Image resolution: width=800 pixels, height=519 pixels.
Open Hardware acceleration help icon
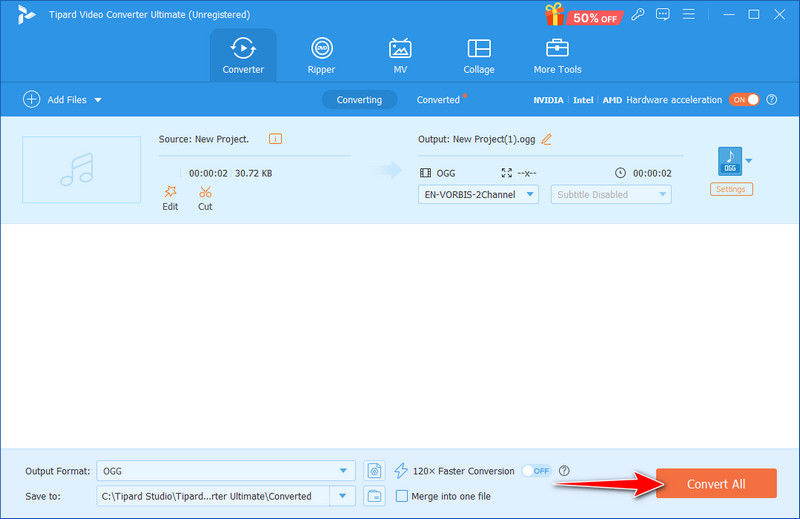click(772, 100)
